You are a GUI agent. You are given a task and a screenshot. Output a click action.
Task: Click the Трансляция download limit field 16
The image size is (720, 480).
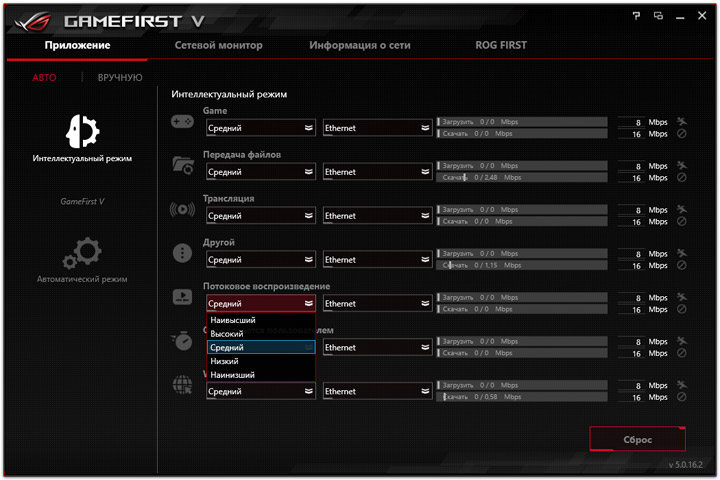point(631,221)
